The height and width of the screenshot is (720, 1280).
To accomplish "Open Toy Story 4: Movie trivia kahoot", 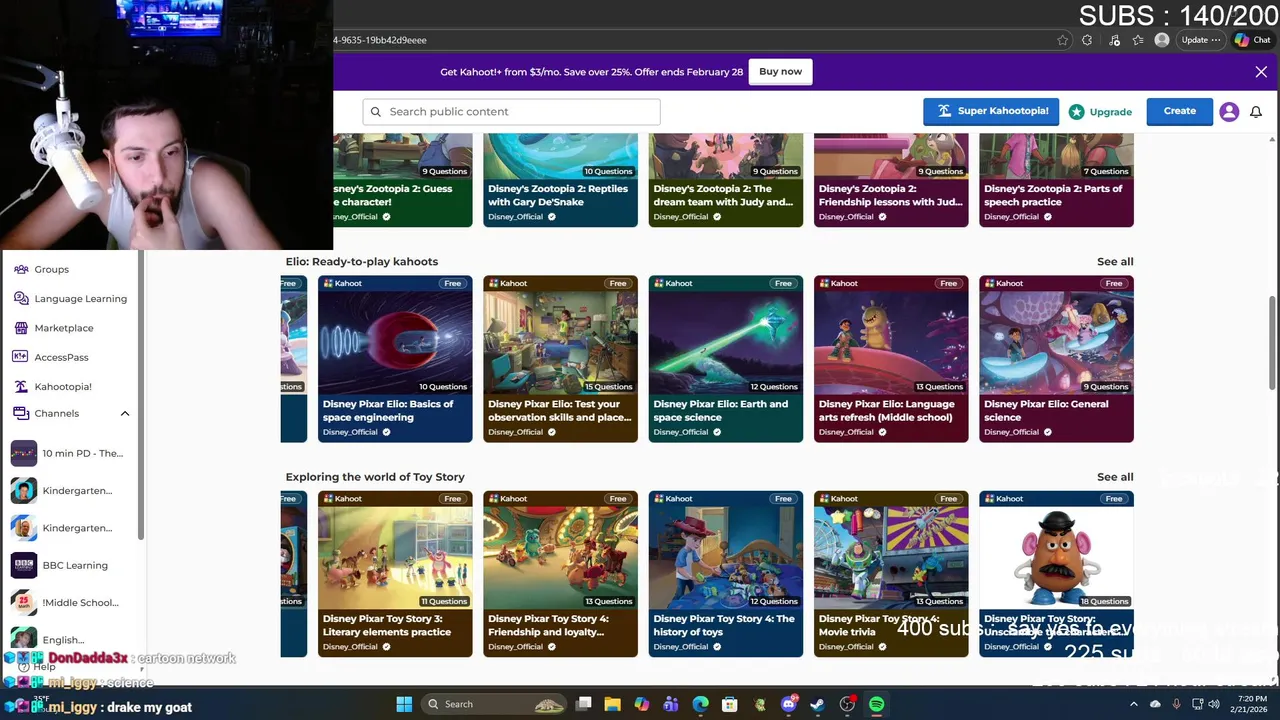I will click(891, 574).
